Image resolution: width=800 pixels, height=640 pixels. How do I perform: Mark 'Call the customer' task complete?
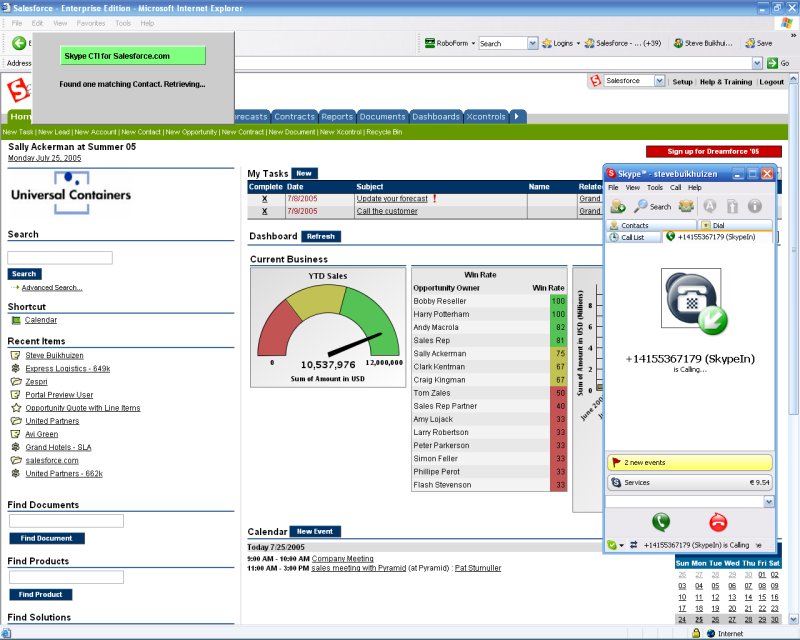pyautogui.click(x=265, y=211)
